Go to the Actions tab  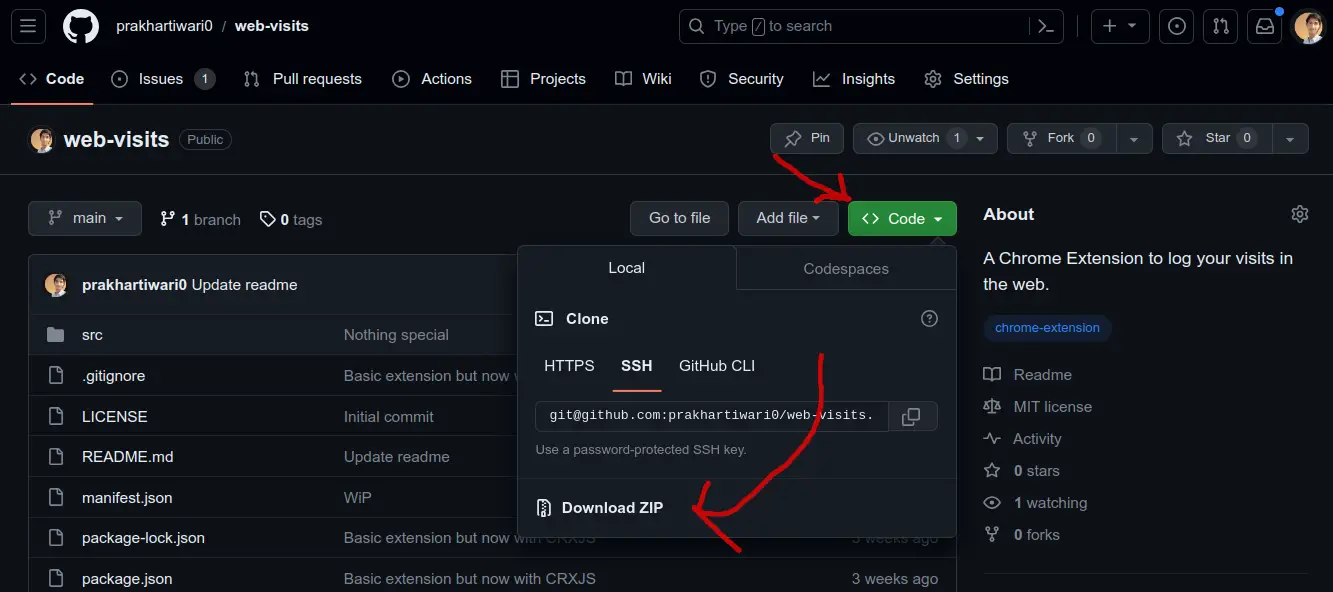click(432, 79)
